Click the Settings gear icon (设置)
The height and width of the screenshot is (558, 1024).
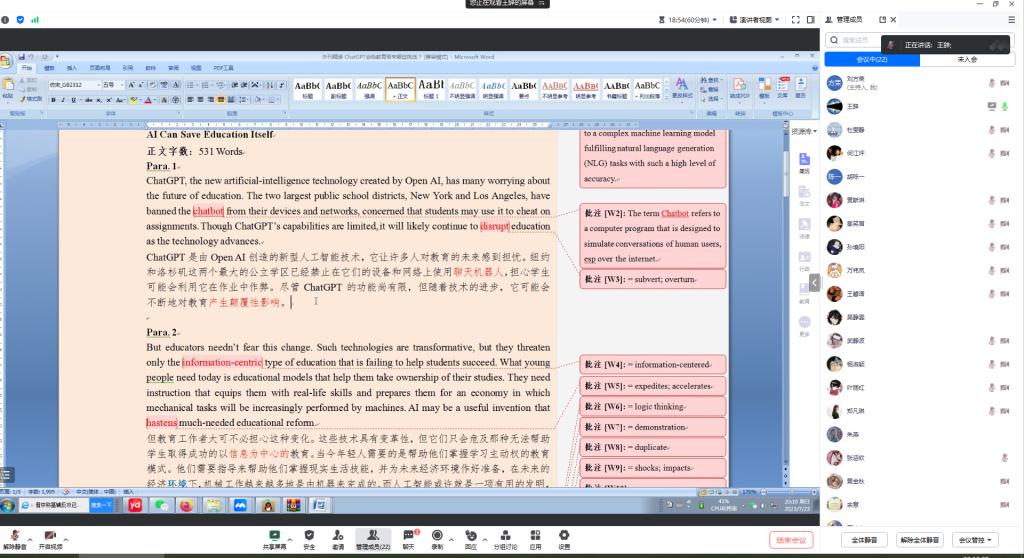(x=564, y=536)
